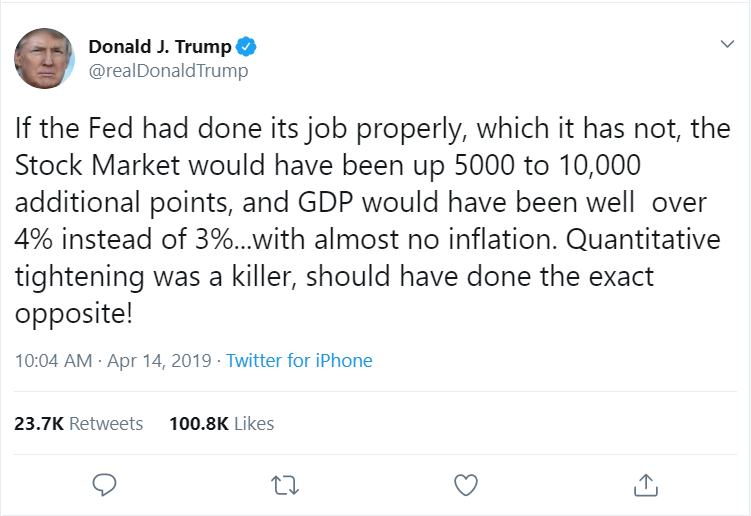Screen dimensions: 751x516
Task: Click the reply speech bubble icon
Action: click(x=104, y=484)
